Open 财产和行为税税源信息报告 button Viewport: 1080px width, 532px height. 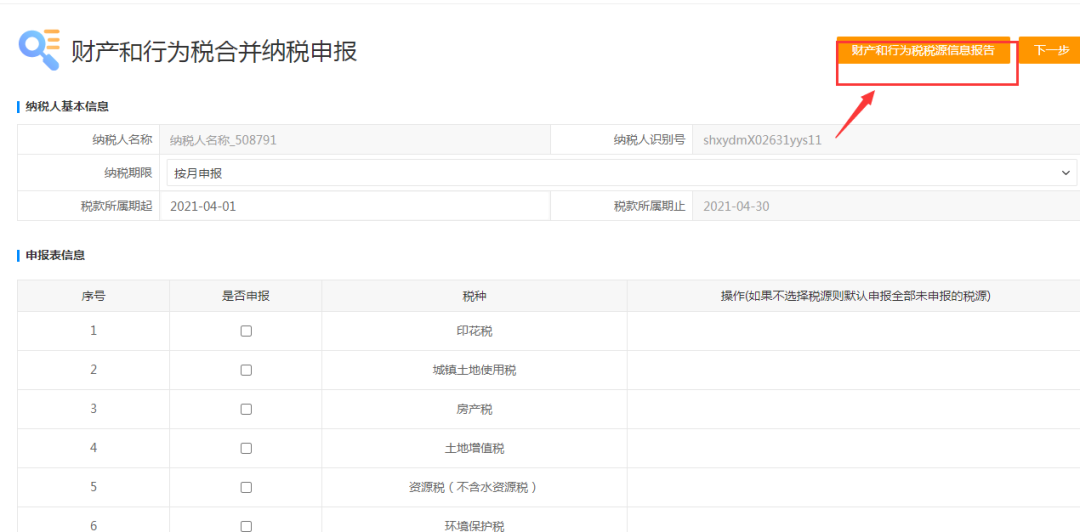click(x=923, y=50)
